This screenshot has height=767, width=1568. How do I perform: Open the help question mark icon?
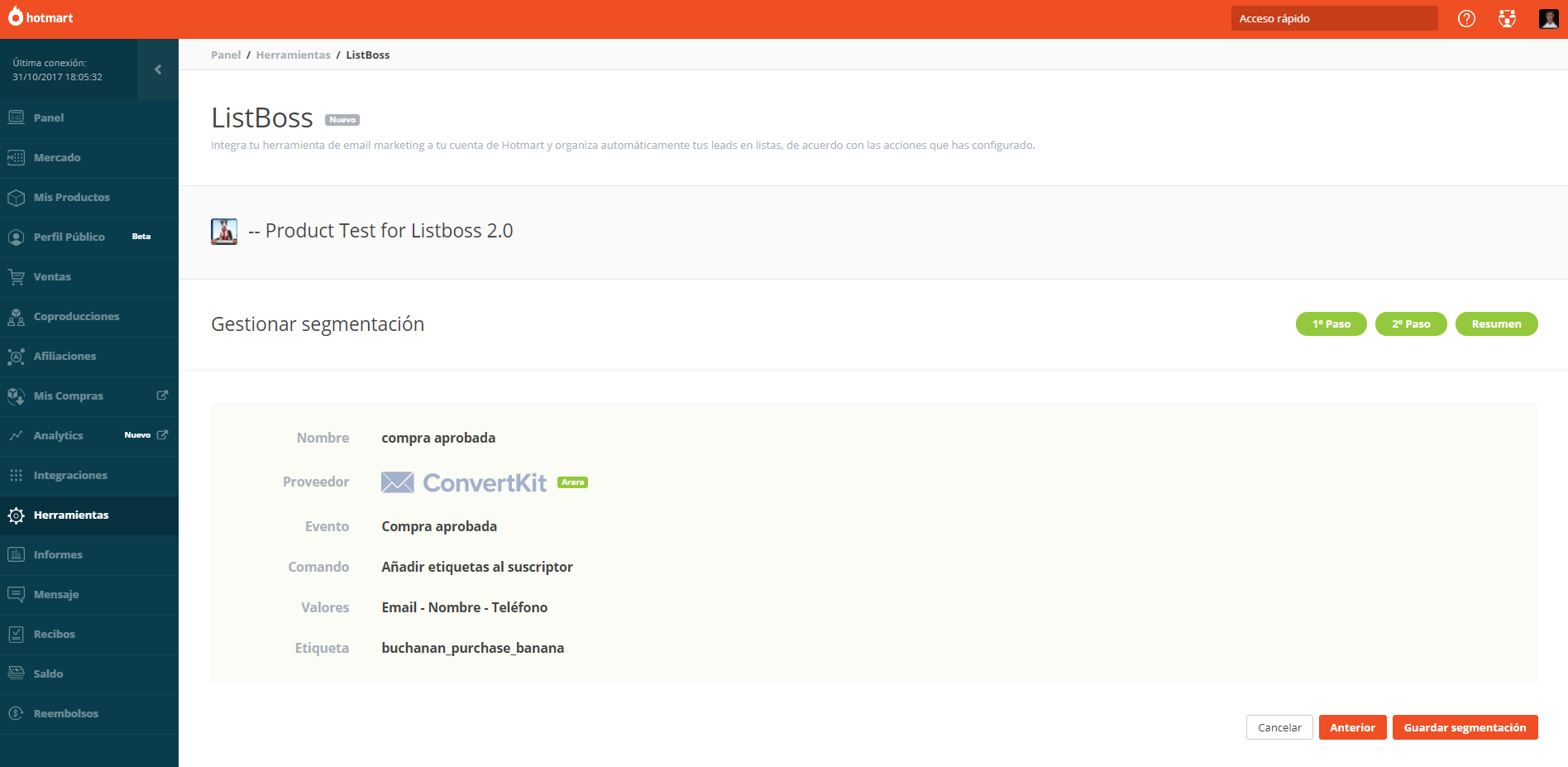point(1466,18)
